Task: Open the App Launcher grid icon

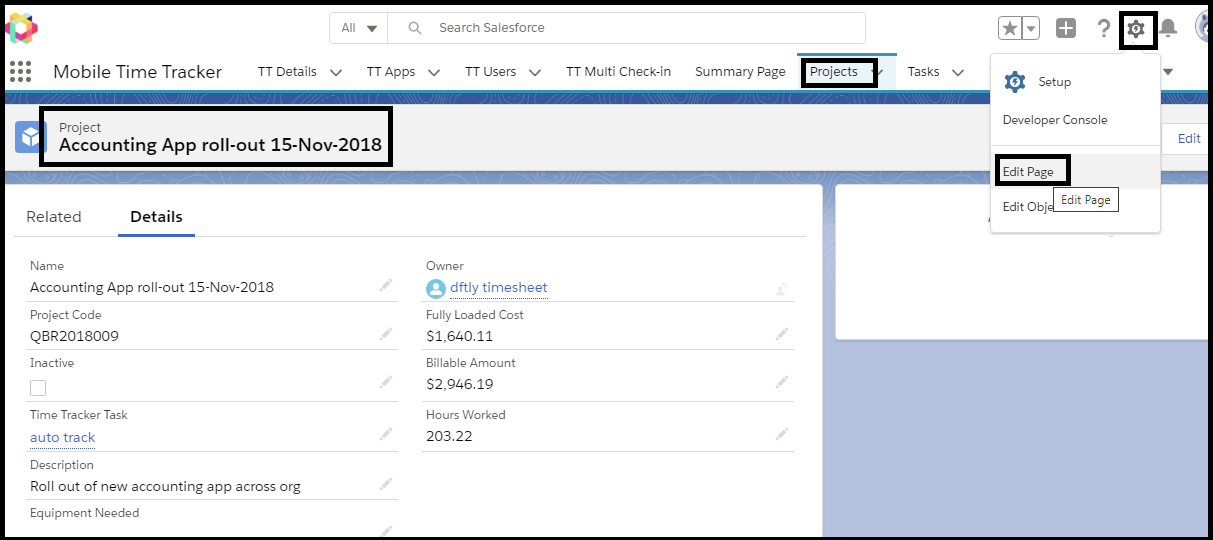Action: tap(20, 71)
